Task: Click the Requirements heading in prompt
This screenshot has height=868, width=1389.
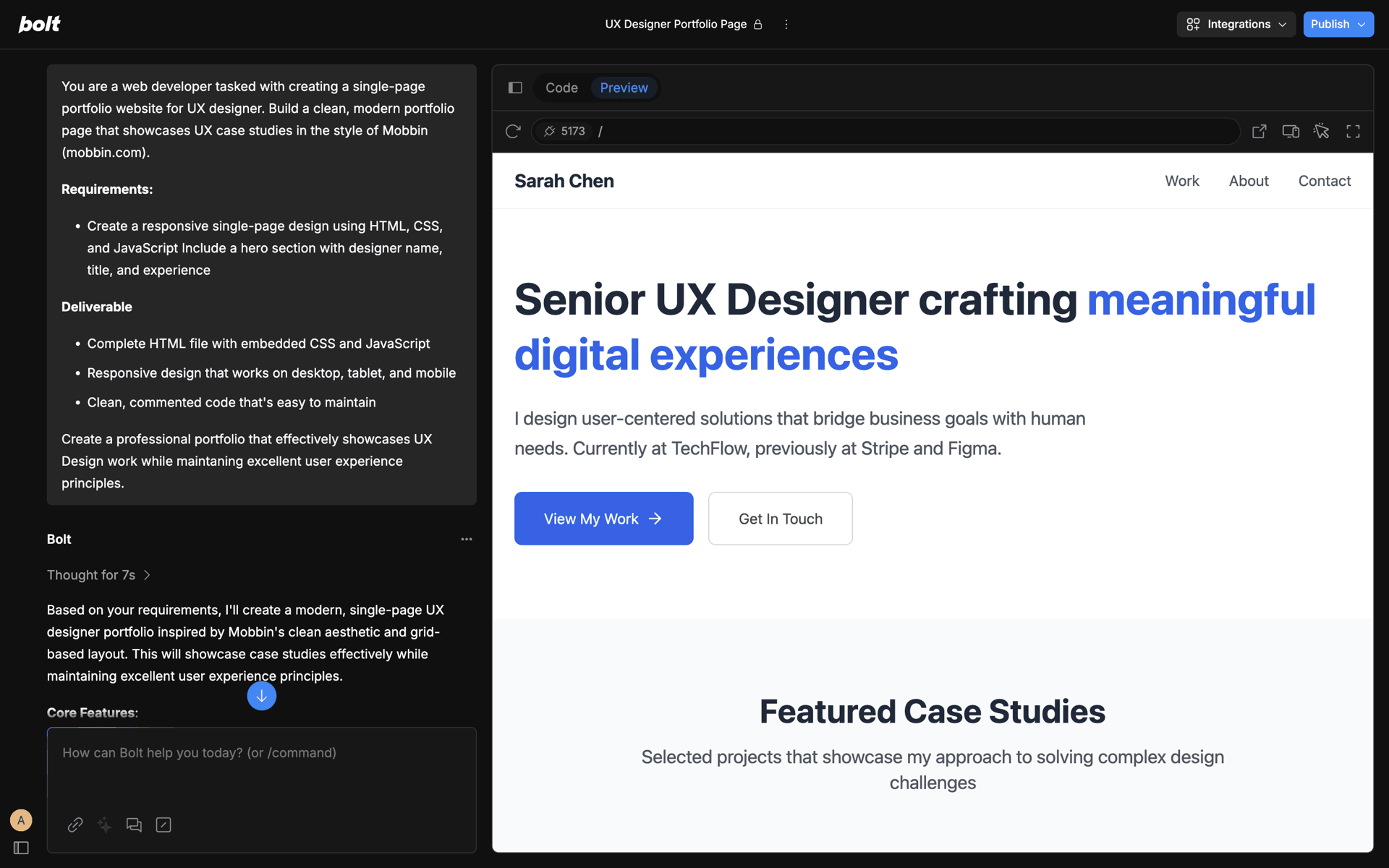Action: pos(107,190)
